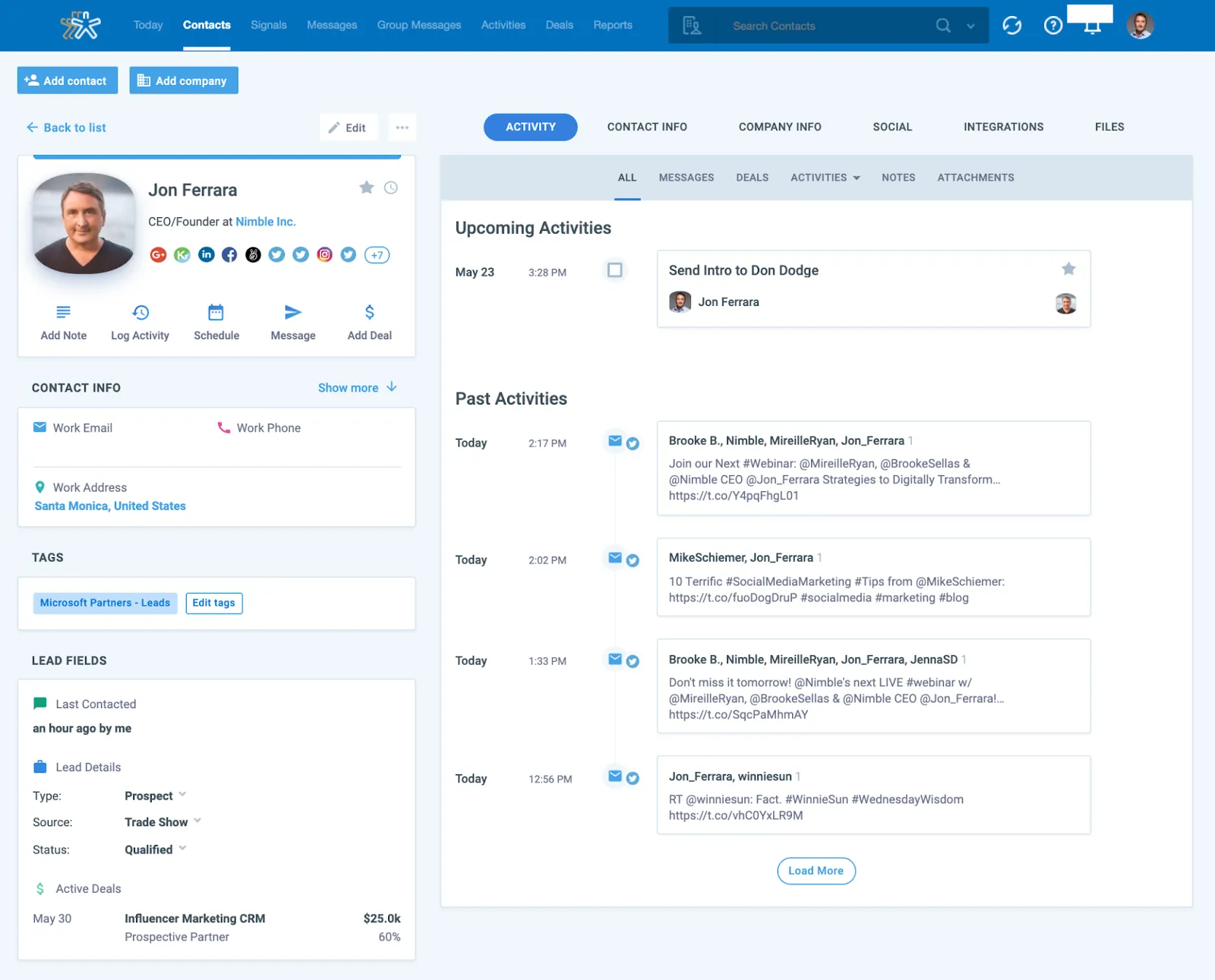
Task: Filter the feed by Attachments sub-tab
Action: click(976, 178)
